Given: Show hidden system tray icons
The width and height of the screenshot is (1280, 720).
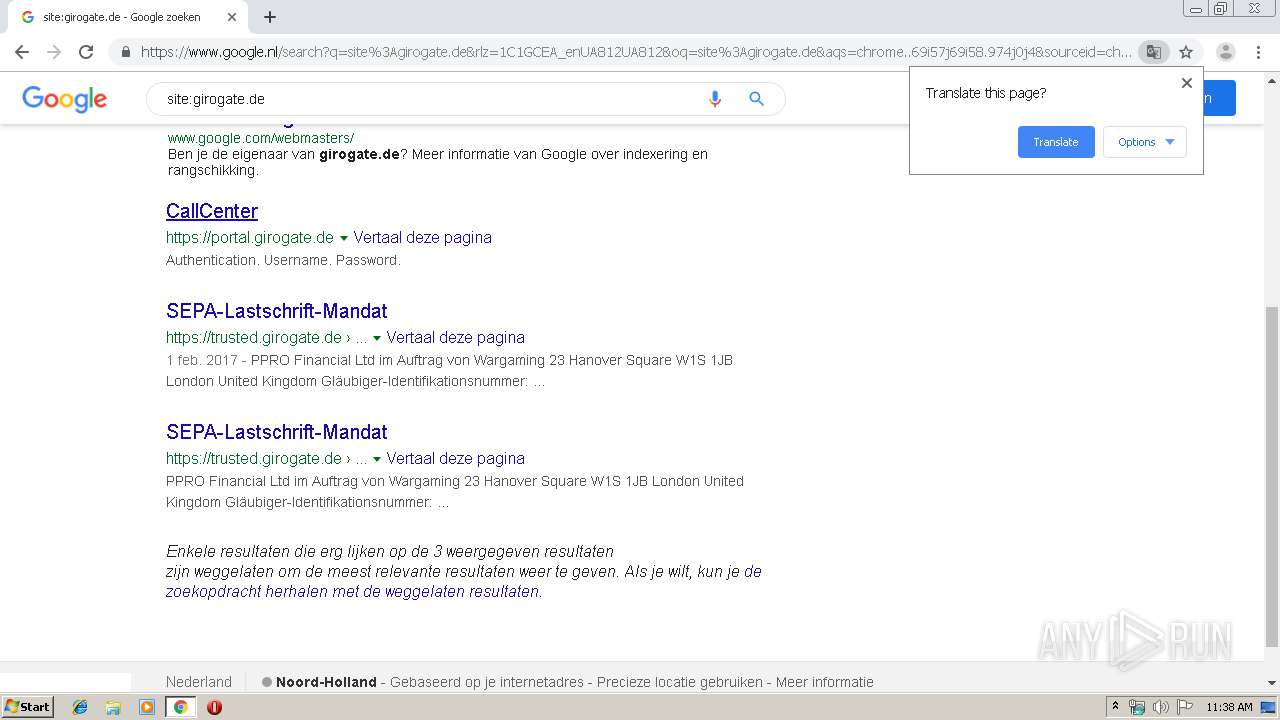Looking at the screenshot, I should [1115, 707].
